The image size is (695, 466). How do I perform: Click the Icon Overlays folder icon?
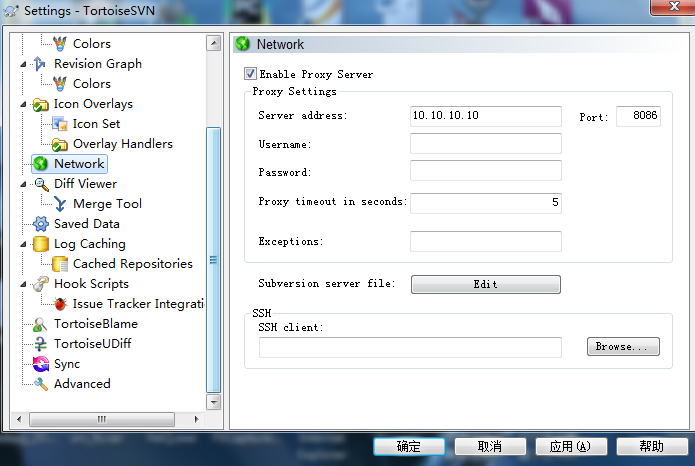pyautogui.click(x=40, y=104)
